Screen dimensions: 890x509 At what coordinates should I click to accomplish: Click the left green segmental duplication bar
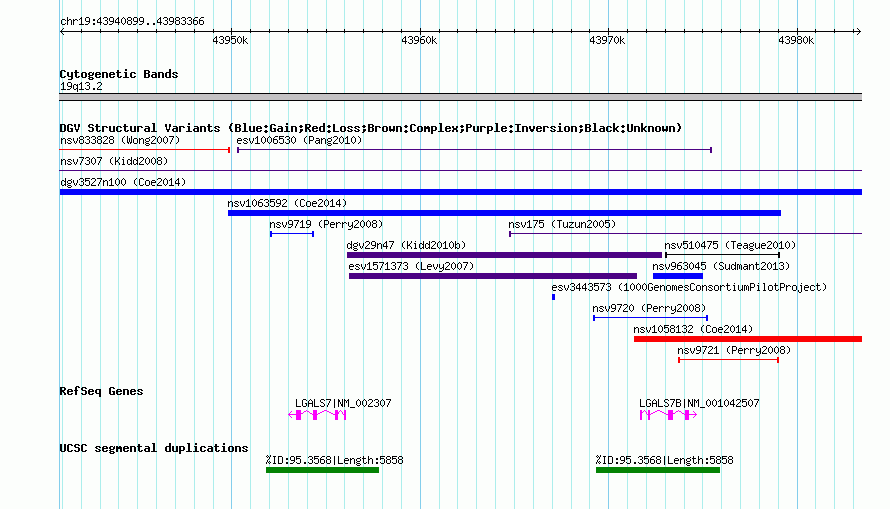(x=322, y=470)
